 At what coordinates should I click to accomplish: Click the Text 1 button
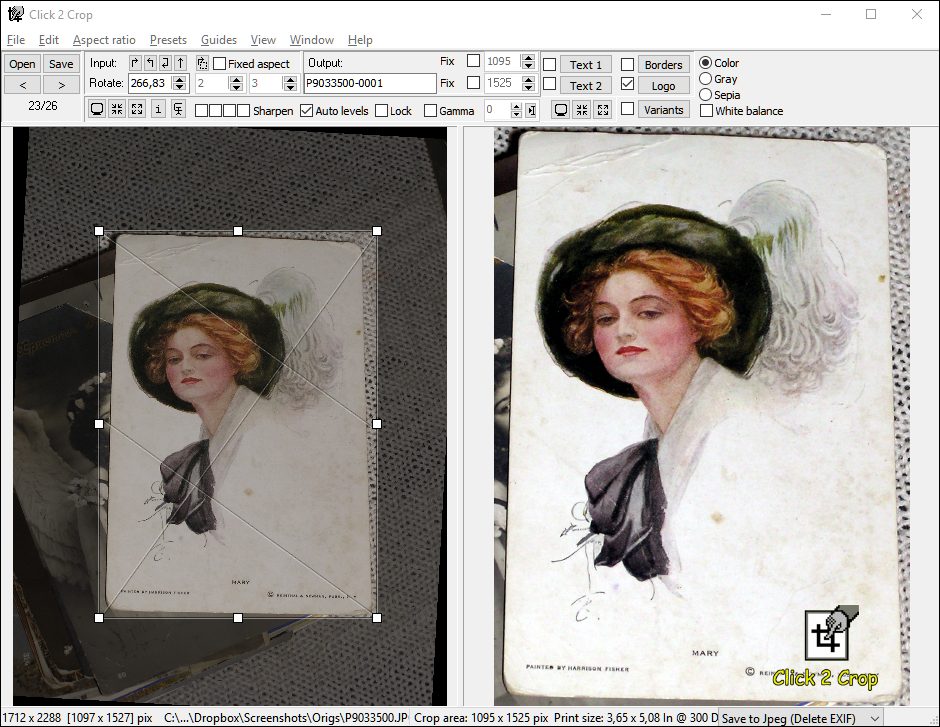pyautogui.click(x=586, y=63)
